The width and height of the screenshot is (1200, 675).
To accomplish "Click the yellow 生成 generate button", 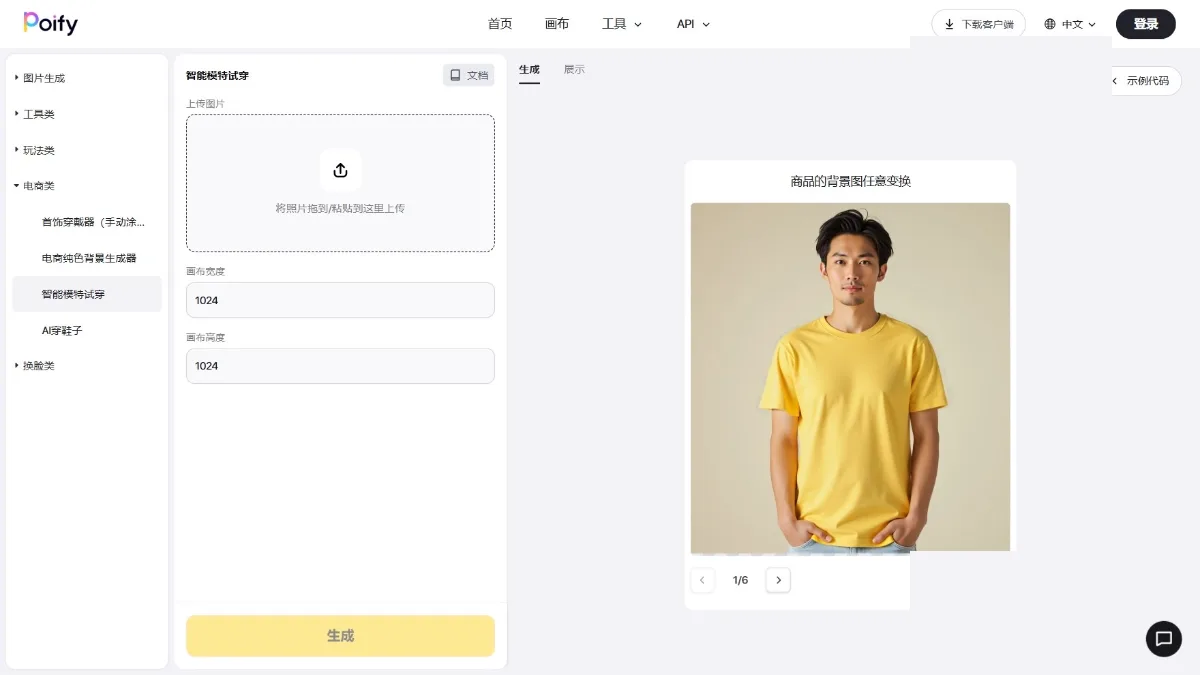I will tap(340, 636).
